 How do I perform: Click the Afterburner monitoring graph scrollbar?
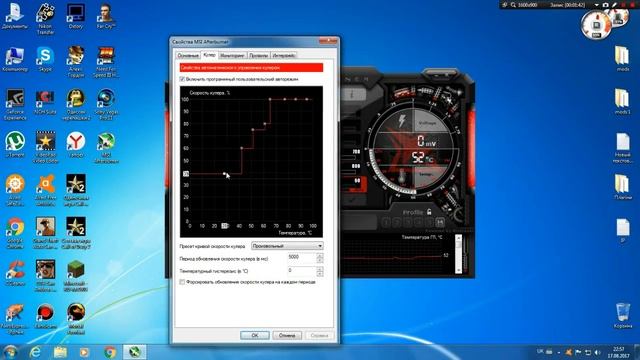459,254
